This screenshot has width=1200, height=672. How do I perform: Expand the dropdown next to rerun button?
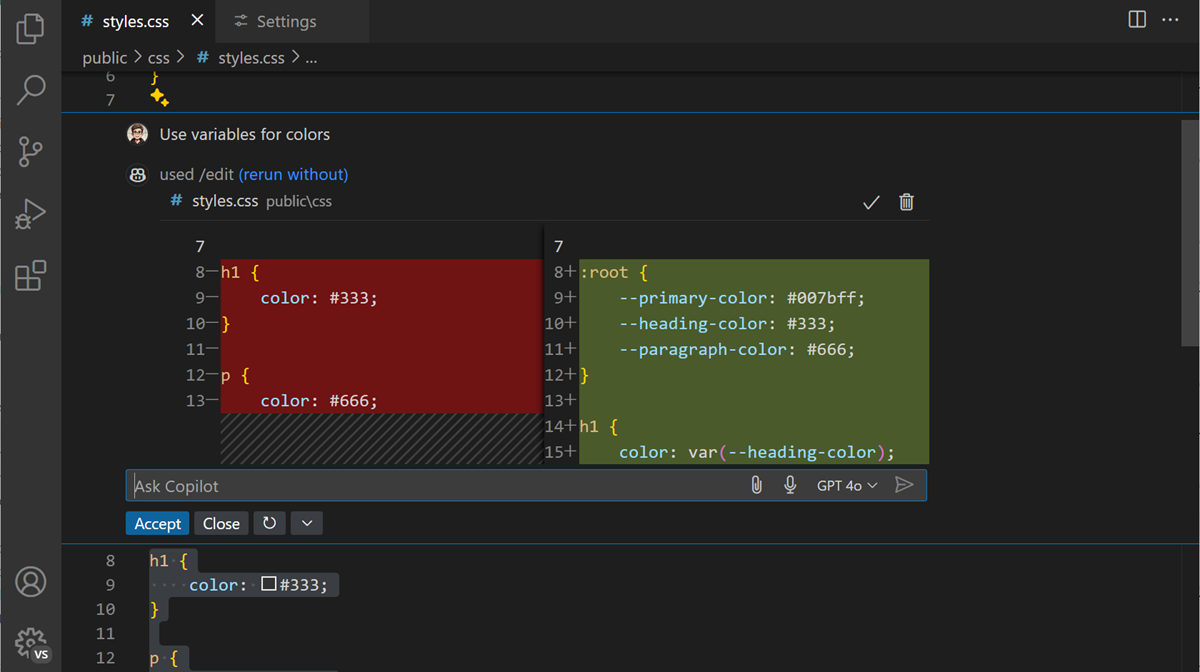(x=307, y=523)
